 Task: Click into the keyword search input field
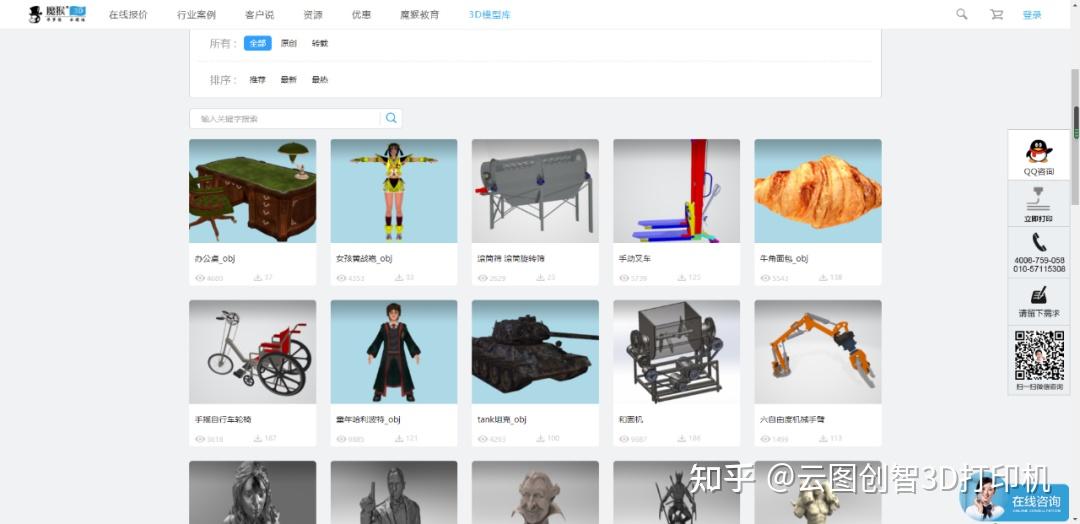[x=284, y=118]
